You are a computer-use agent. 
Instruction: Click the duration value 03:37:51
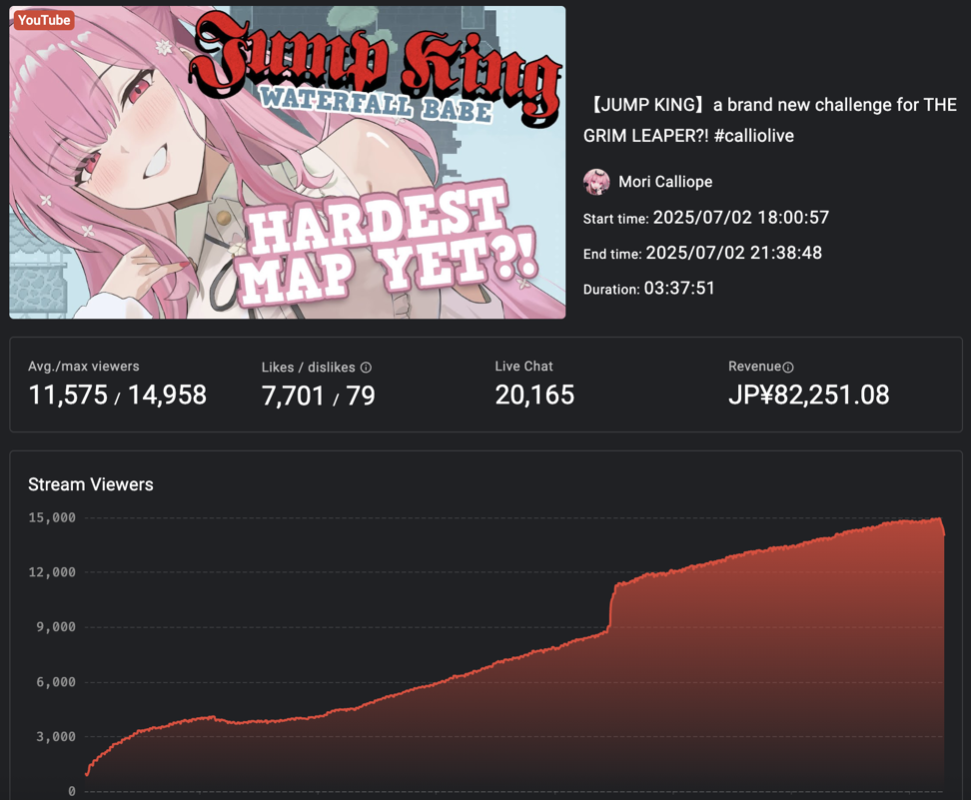coord(679,288)
